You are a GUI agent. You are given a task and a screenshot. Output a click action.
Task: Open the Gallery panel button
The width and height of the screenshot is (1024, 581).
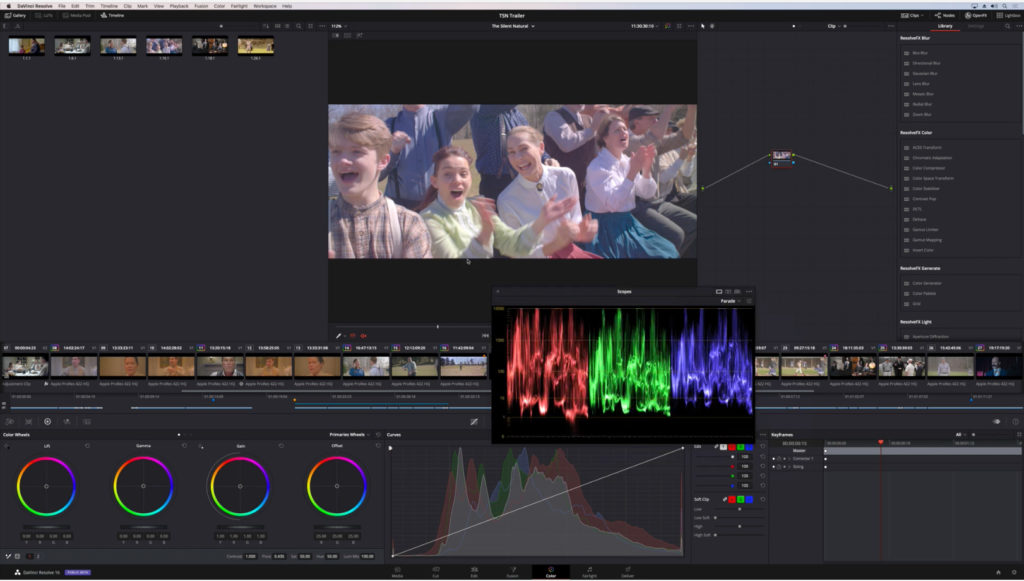point(16,15)
